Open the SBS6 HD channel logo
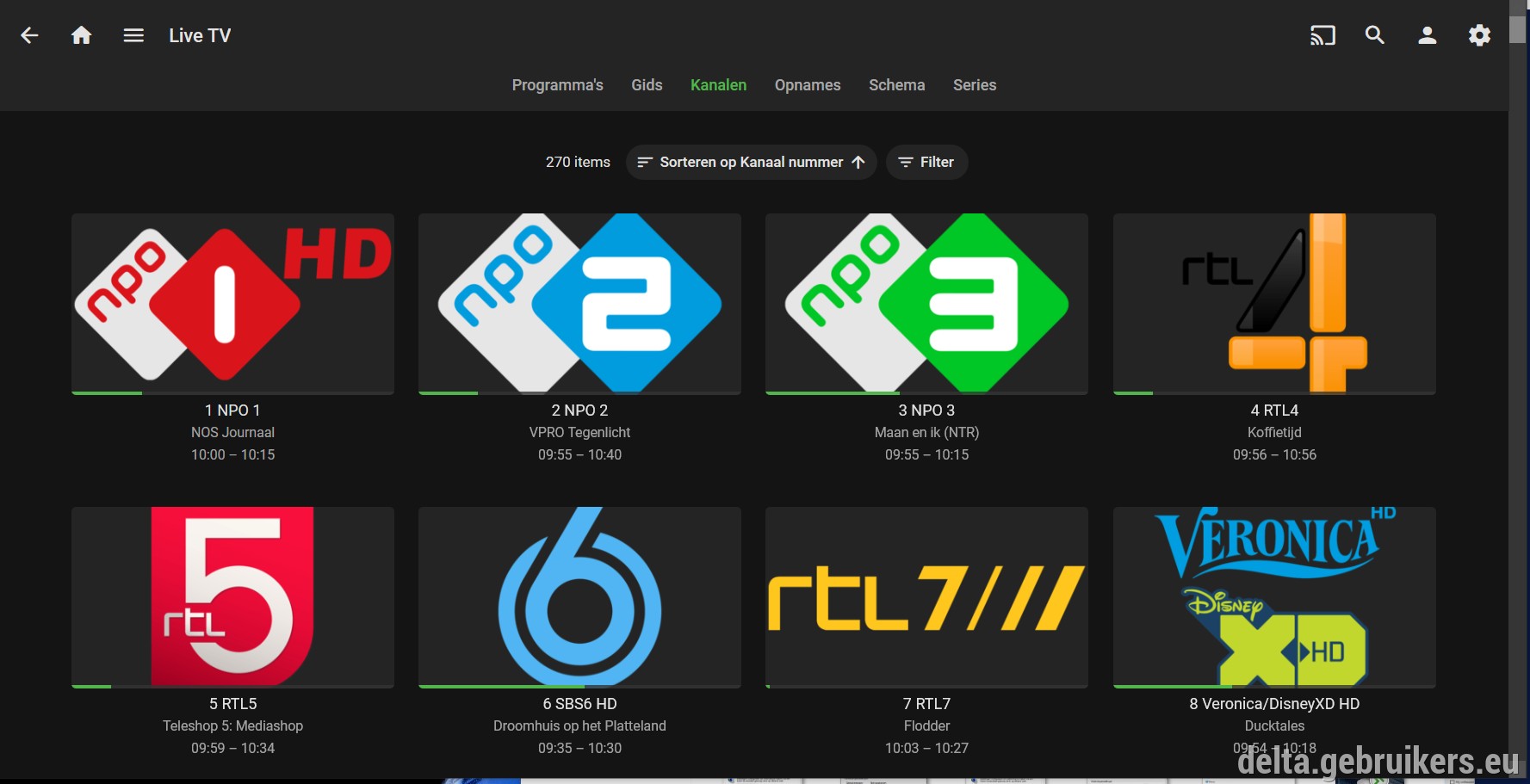The width and height of the screenshot is (1530, 784). 579,597
